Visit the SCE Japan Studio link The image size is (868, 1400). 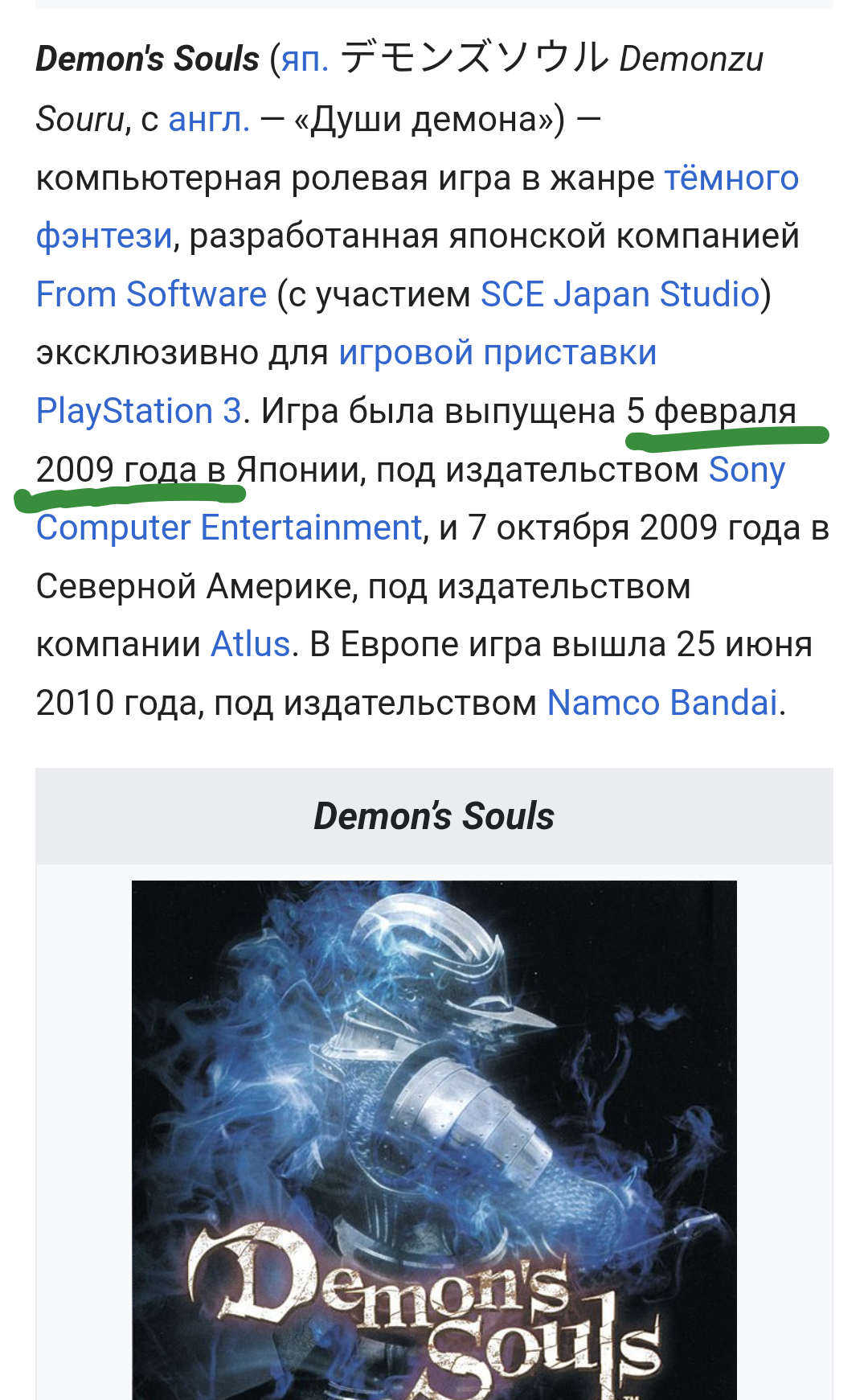620,294
